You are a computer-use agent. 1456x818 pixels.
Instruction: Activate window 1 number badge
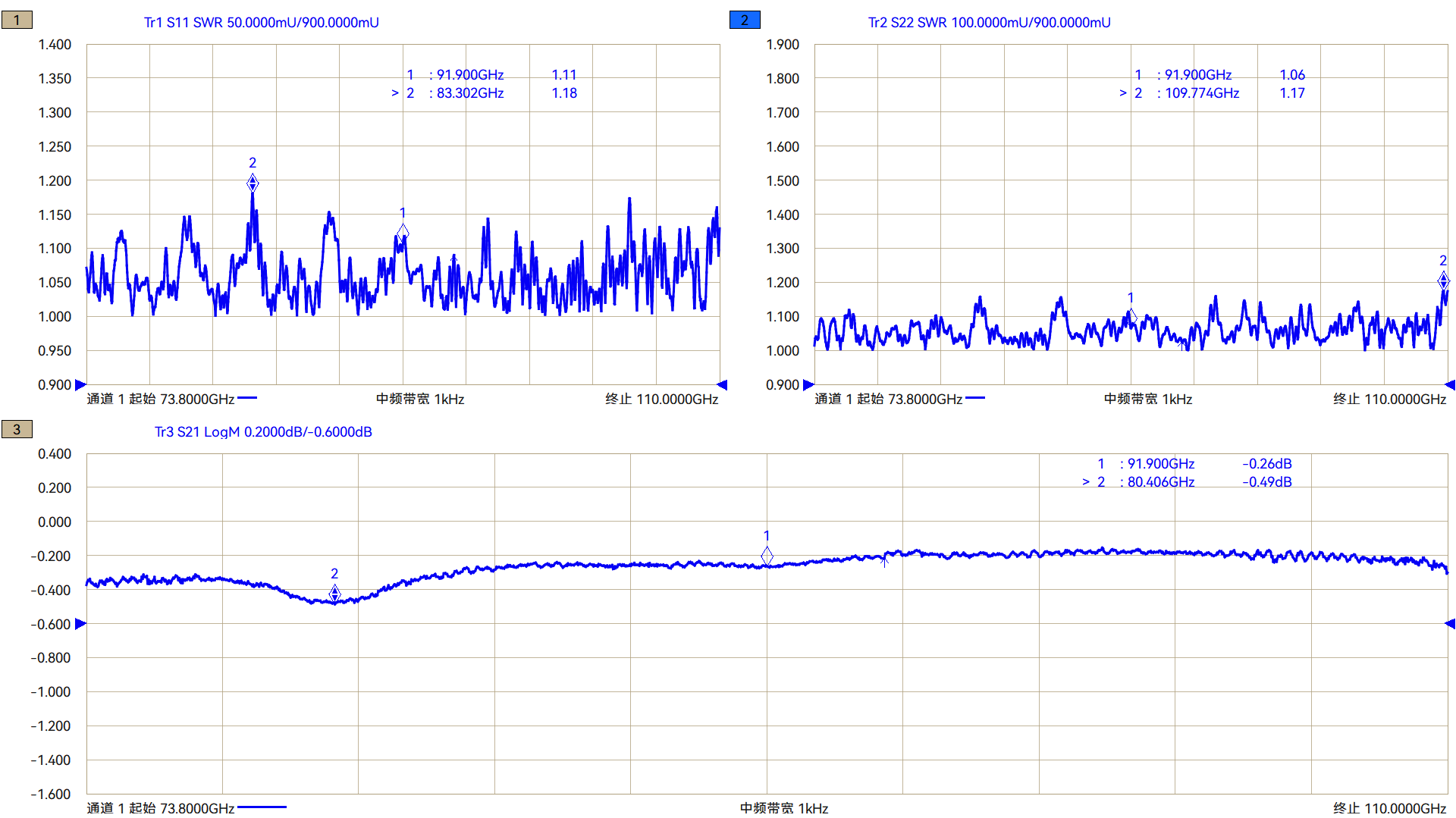[x=17, y=20]
